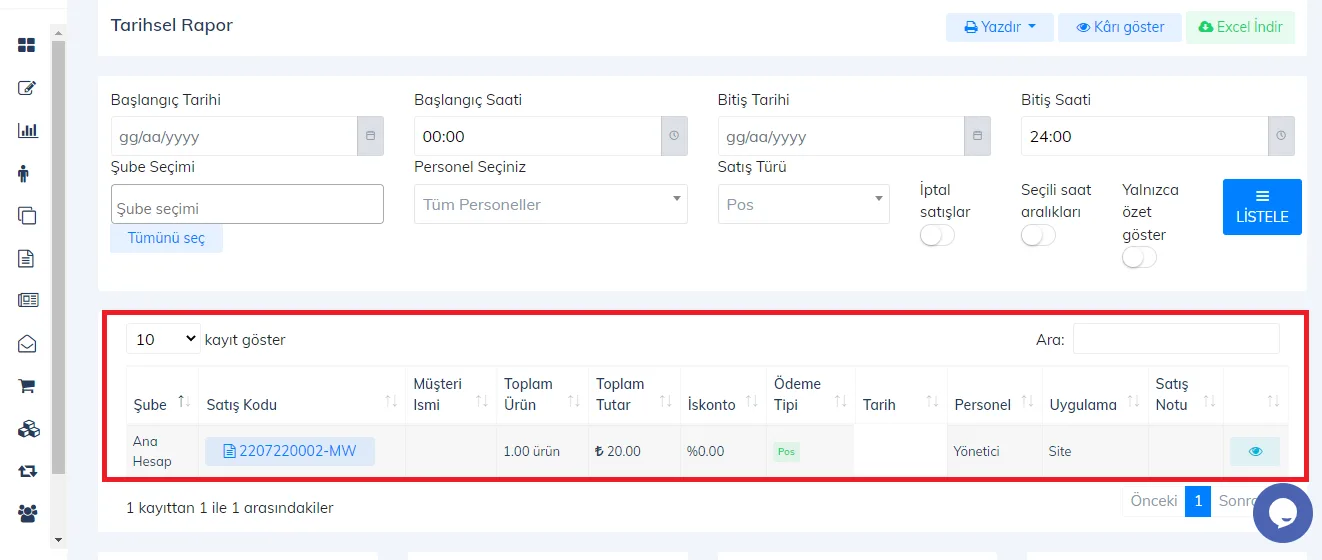Open the chat support bubble
Viewport: 1322px width, 560px height.
1282,513
